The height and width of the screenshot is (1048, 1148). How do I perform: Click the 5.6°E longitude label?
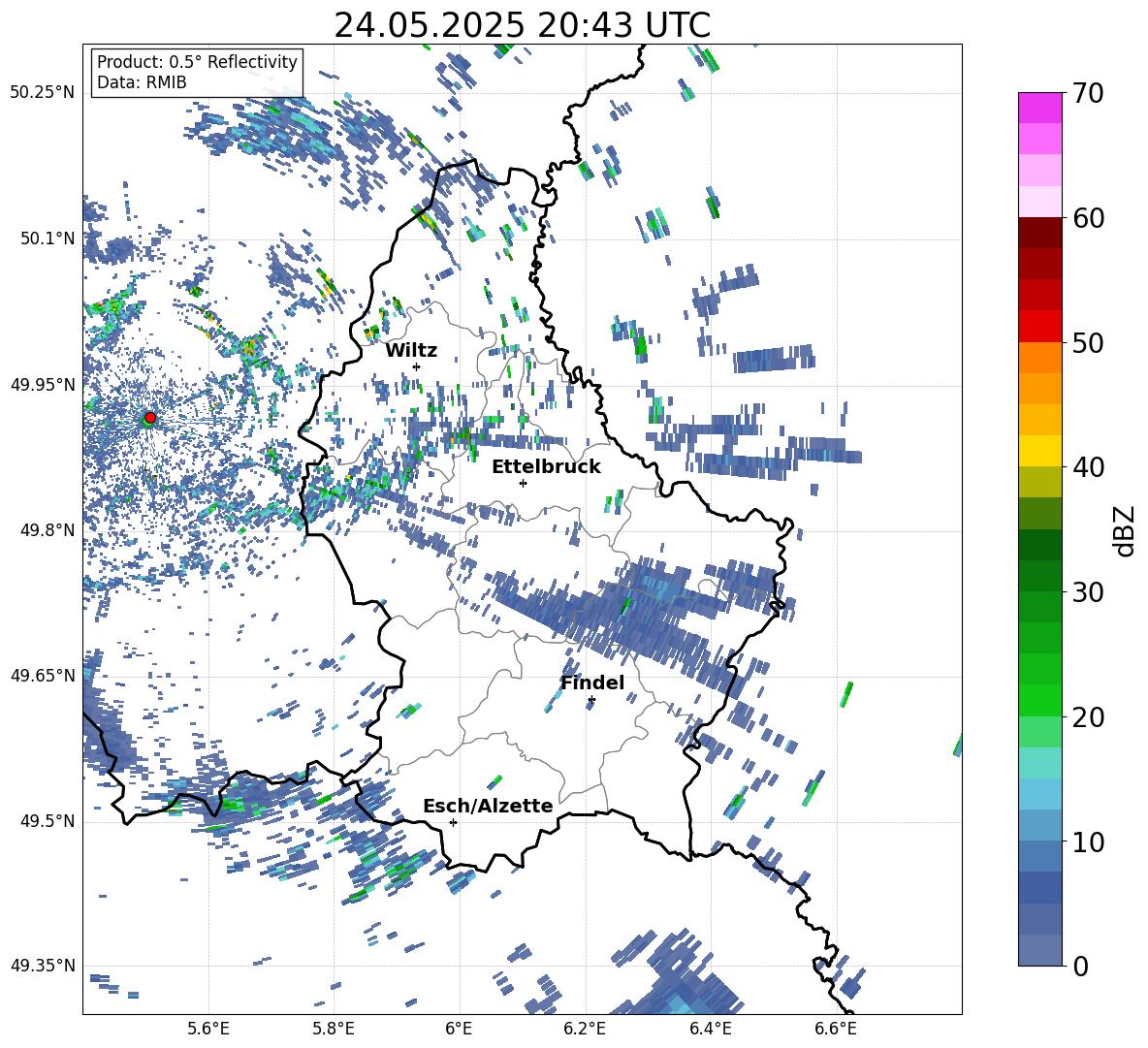click(x=208, y=1029)
